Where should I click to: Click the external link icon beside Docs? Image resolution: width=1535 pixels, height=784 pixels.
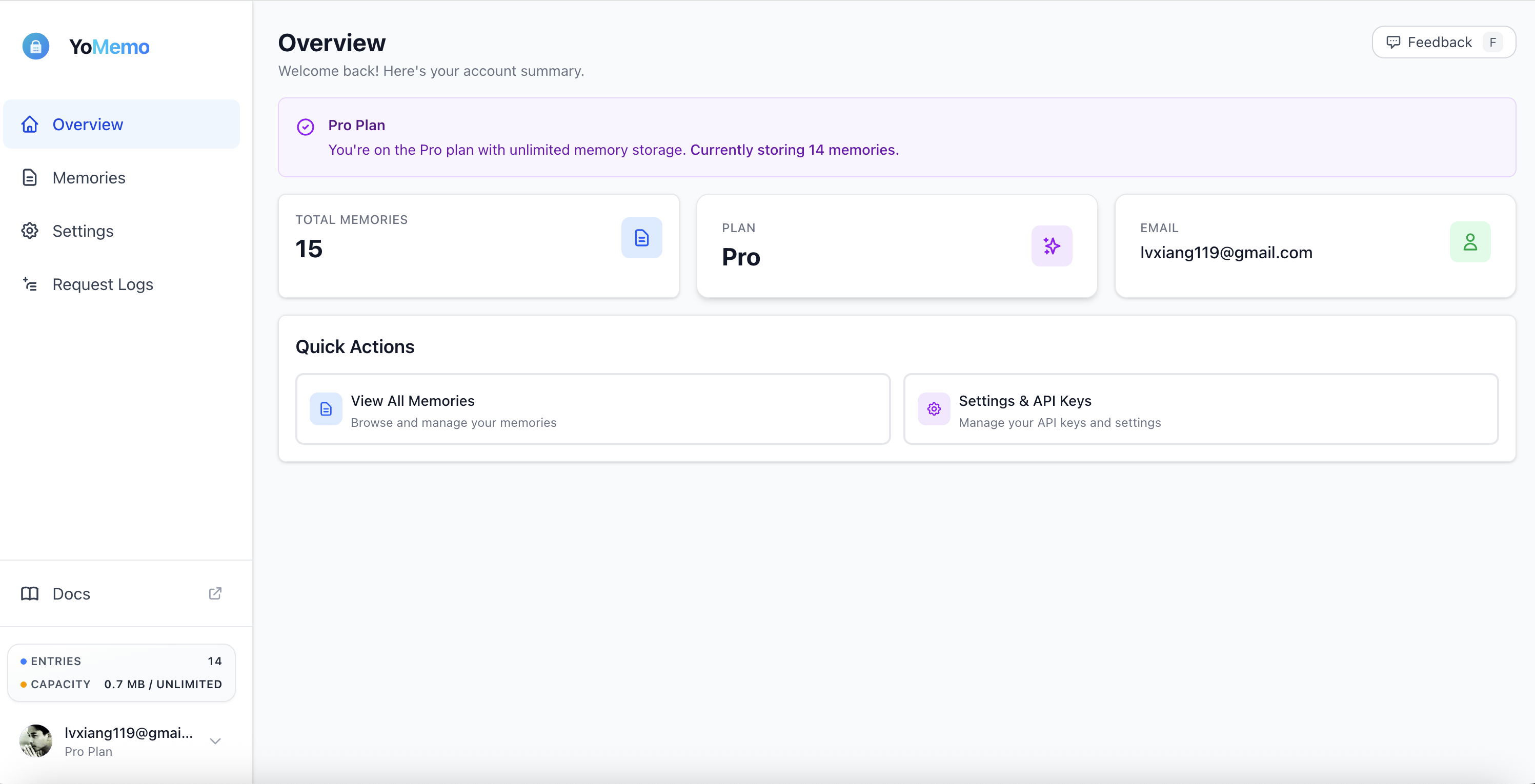pos(215,593)
